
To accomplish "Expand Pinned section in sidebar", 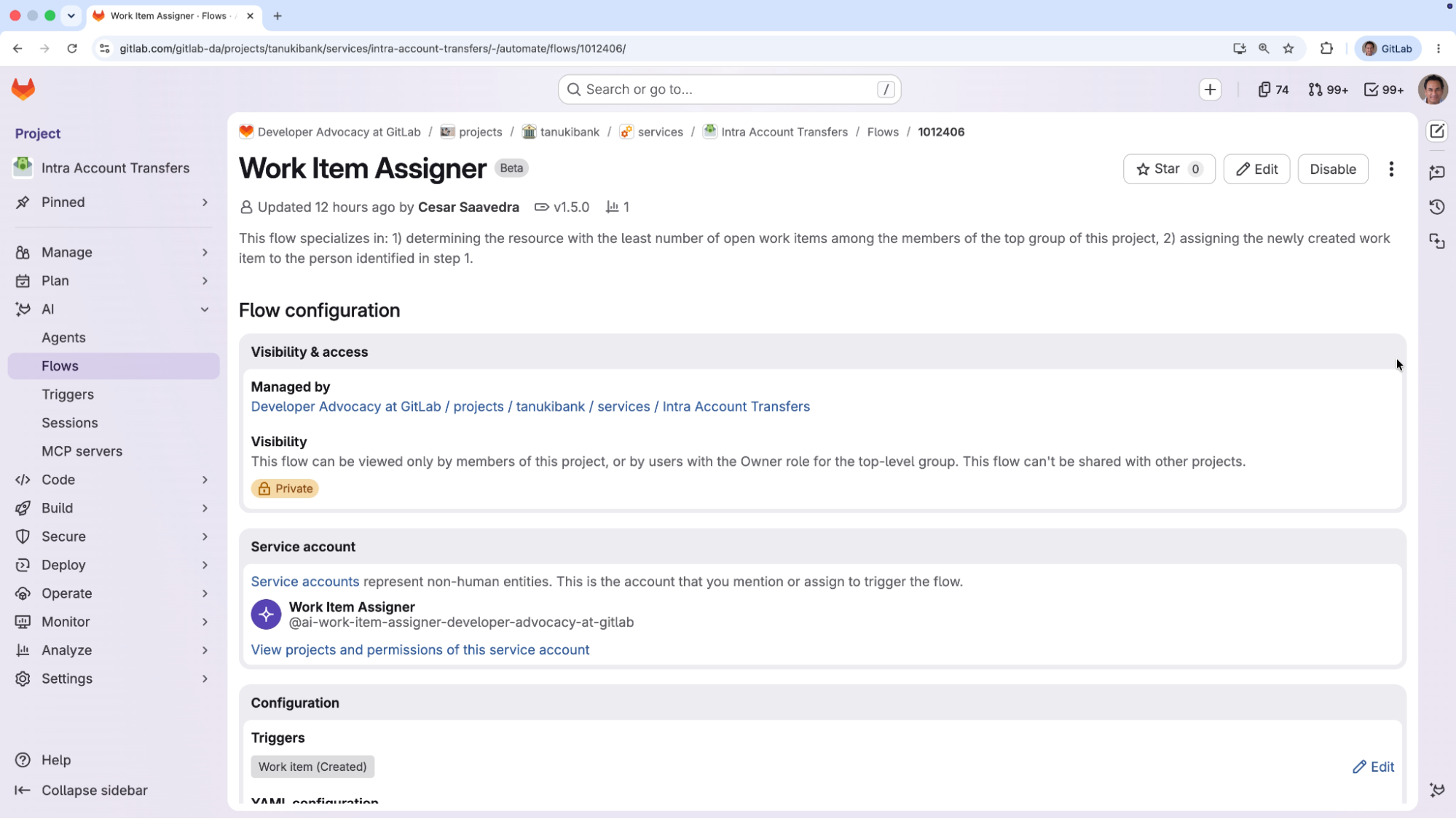I will [114, 202].
